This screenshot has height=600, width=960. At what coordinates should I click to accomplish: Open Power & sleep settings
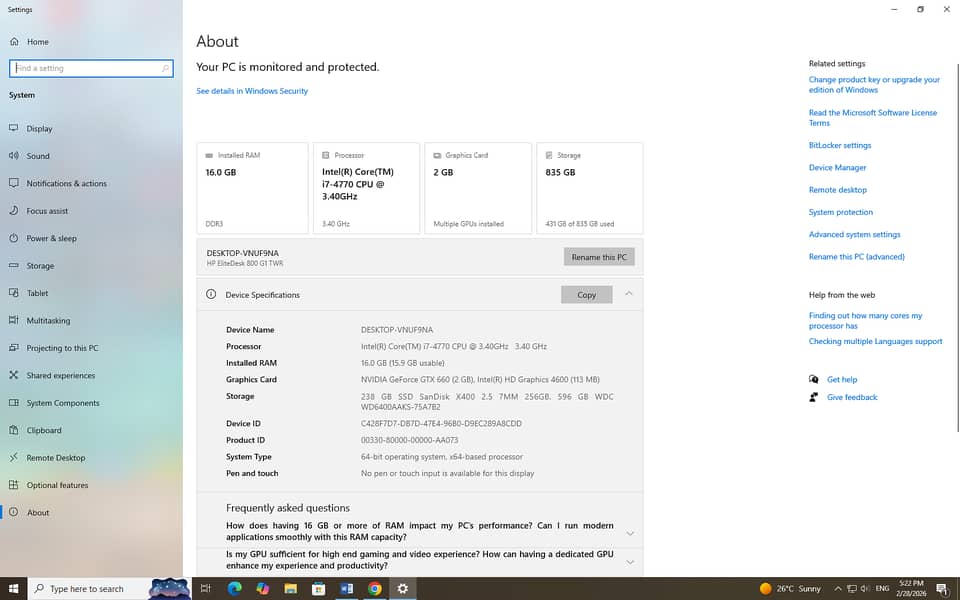tap(51, 239)
